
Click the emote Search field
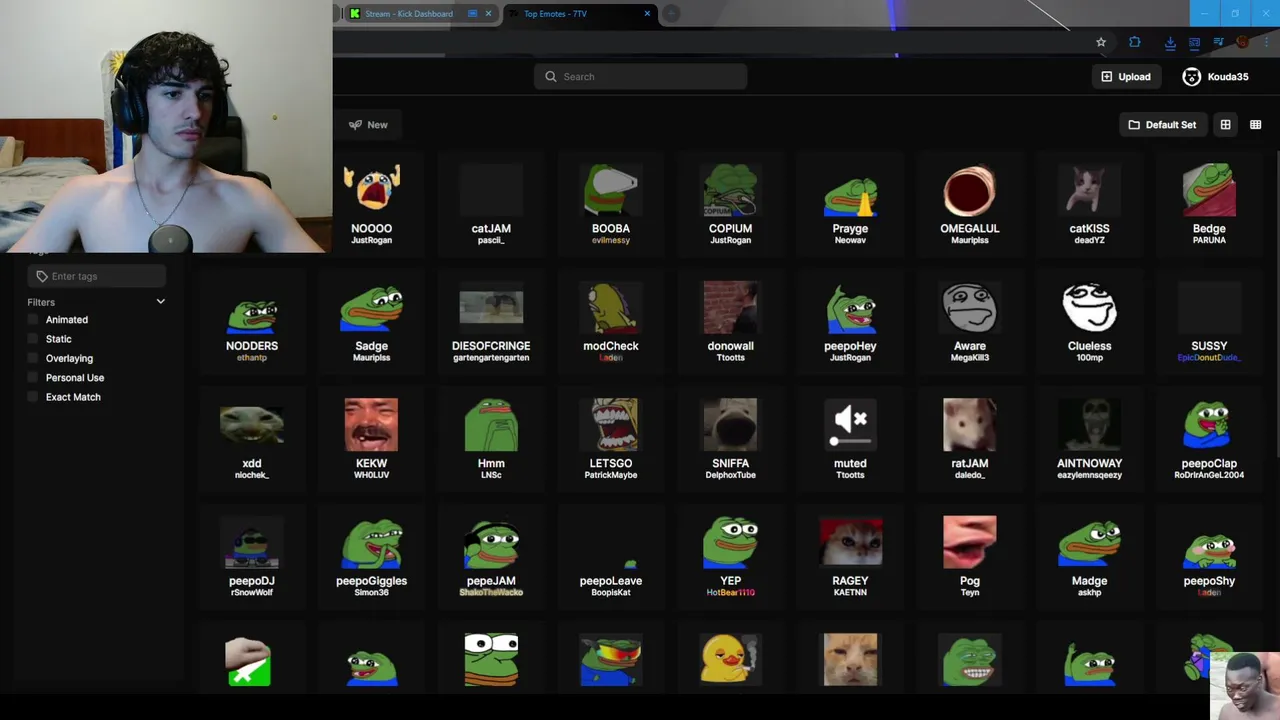pos(640,77)
